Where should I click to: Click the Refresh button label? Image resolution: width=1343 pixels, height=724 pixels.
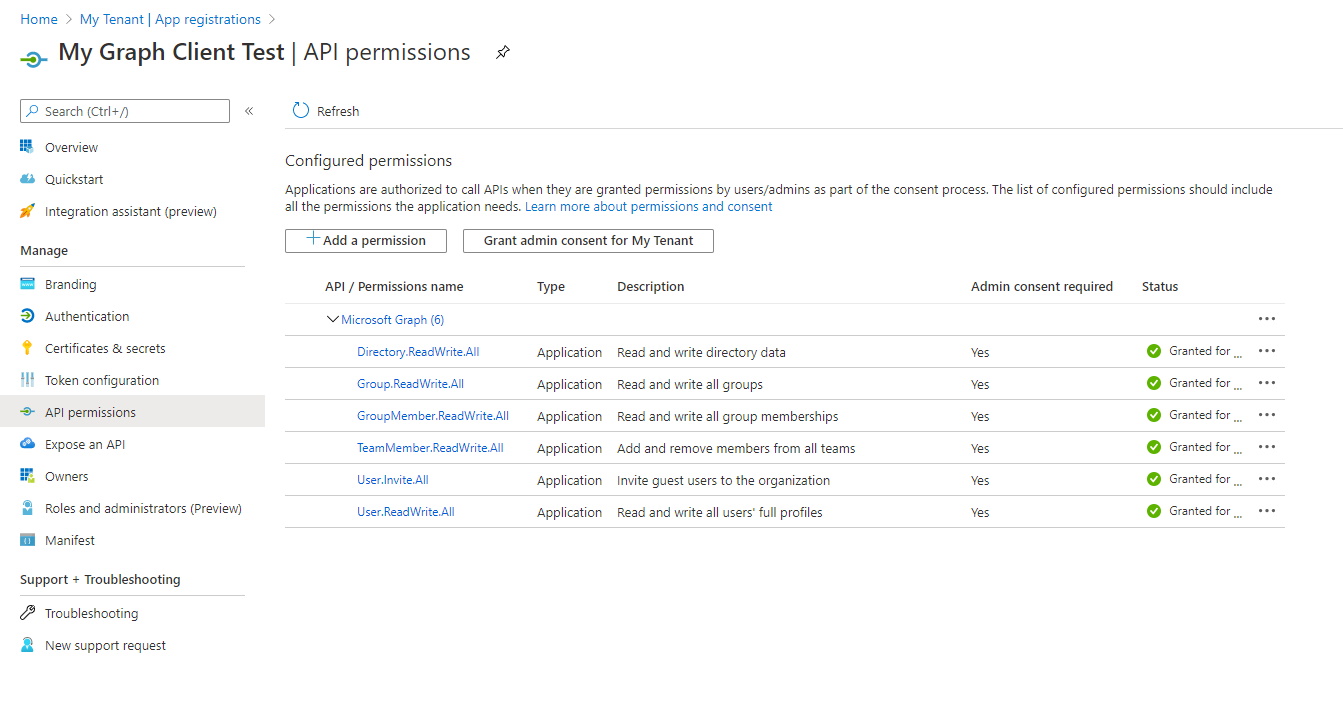(338, 111)
